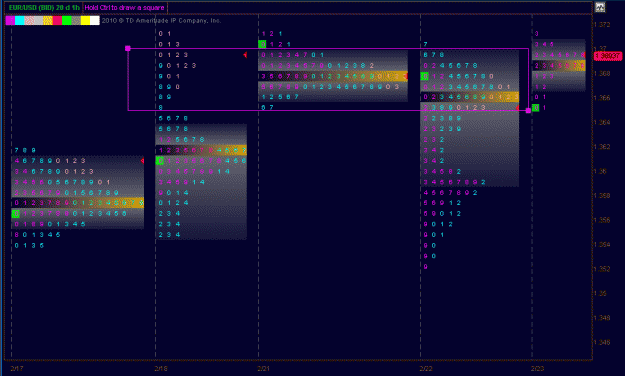Click the '4 5 6 7 8 9 2' row in 2/22 profile
Screen dimensions: 625x376
pos(451,193)
